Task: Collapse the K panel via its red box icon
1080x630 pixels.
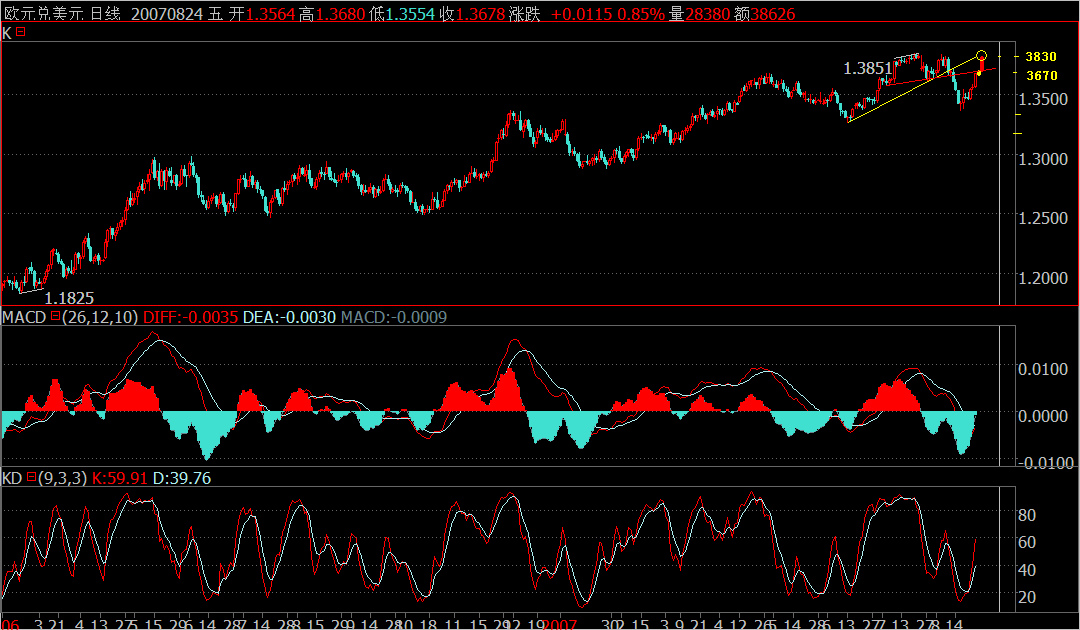Action: [21, 32]
